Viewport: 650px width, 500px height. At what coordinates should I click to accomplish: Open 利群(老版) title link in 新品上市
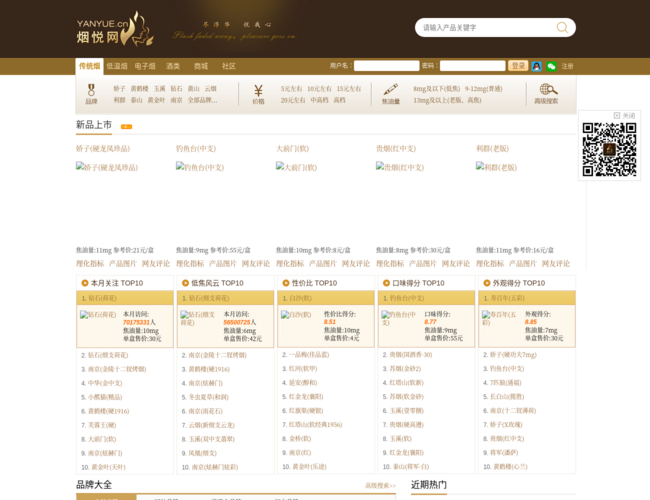click(x=492, y=148)
